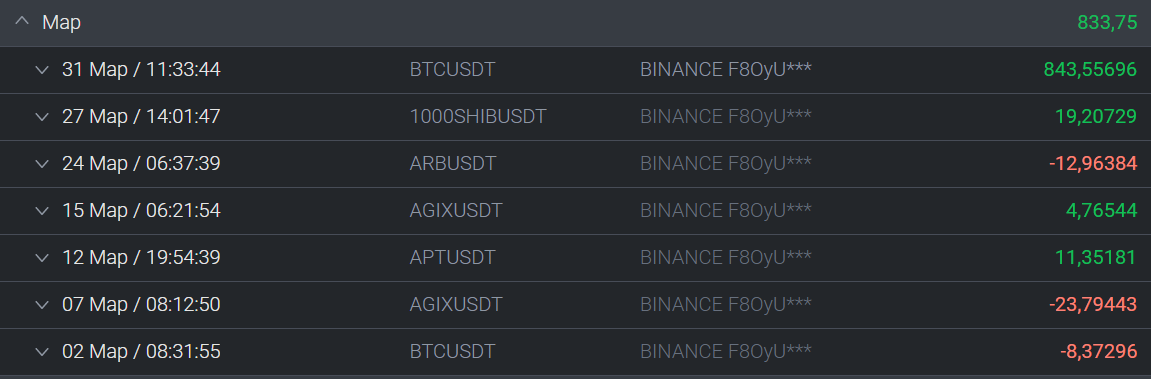Viewport: 1151px width, 379px height.
Task: Expand the 02 Мар 08:31:55 trade chevron
Action: click(43, 352)
